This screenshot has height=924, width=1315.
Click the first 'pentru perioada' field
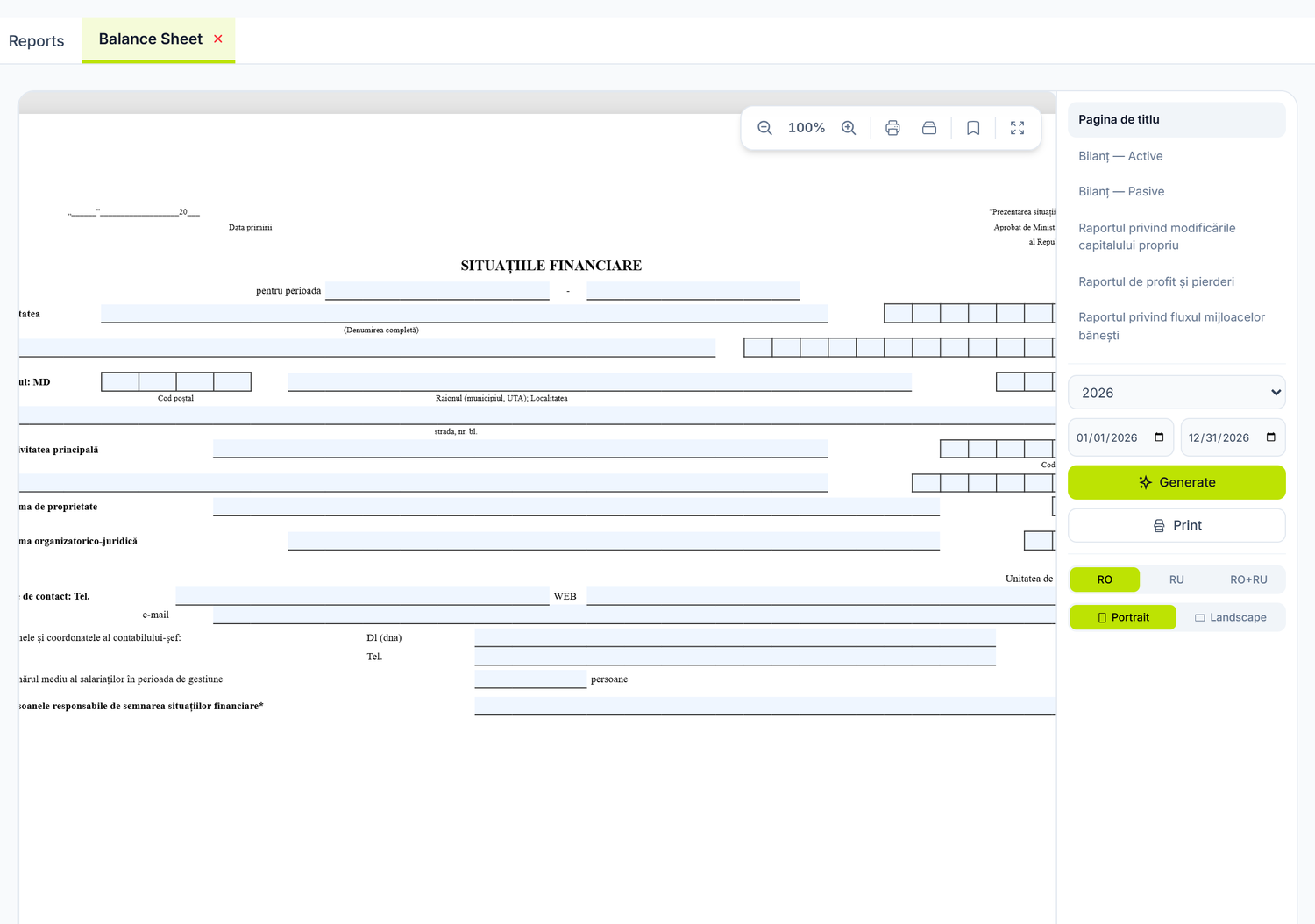coord(437,291)
